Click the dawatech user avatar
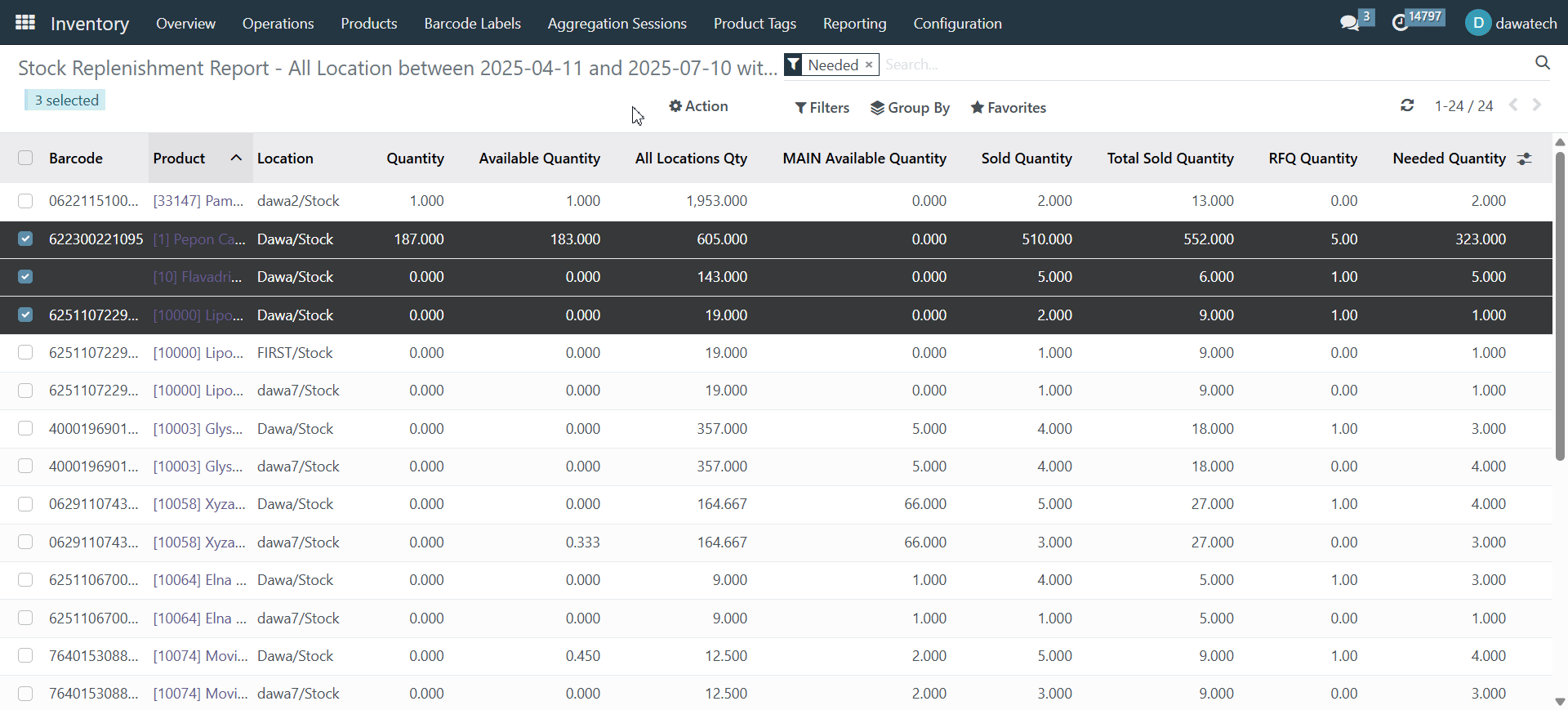Image resolution: width=1568 pixels, height=710 pixels. point(1478,23)
